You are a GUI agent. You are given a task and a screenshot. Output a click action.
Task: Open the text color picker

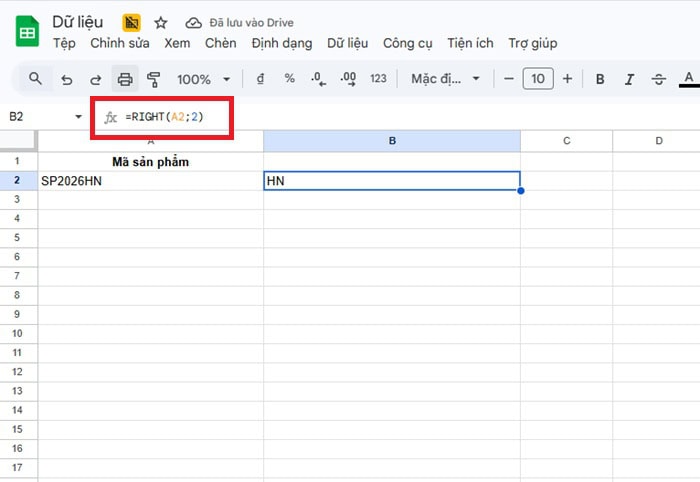687,79
